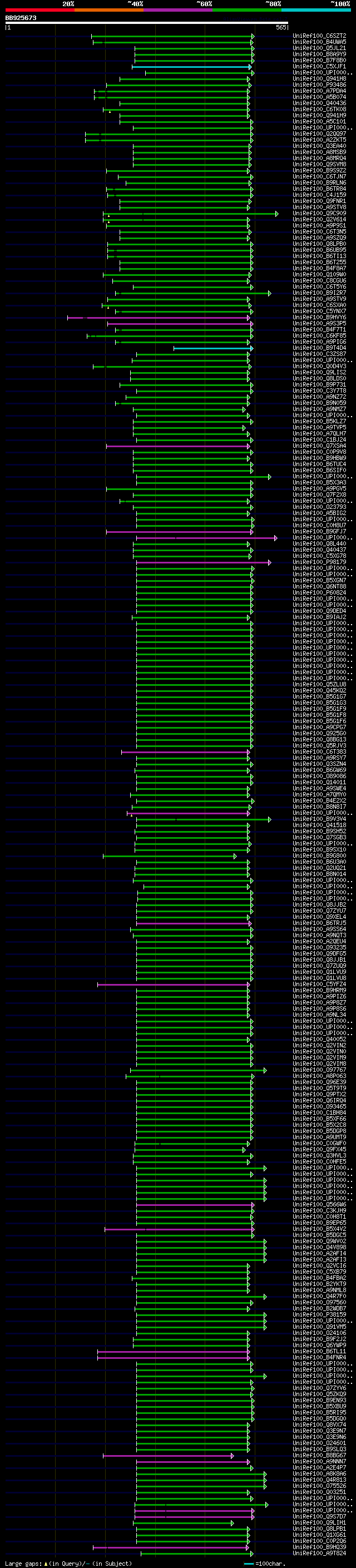The width and height of the screenshot is (356, 1568).
Task: Open hit UniRef100_A5C101
Action: 319,121
